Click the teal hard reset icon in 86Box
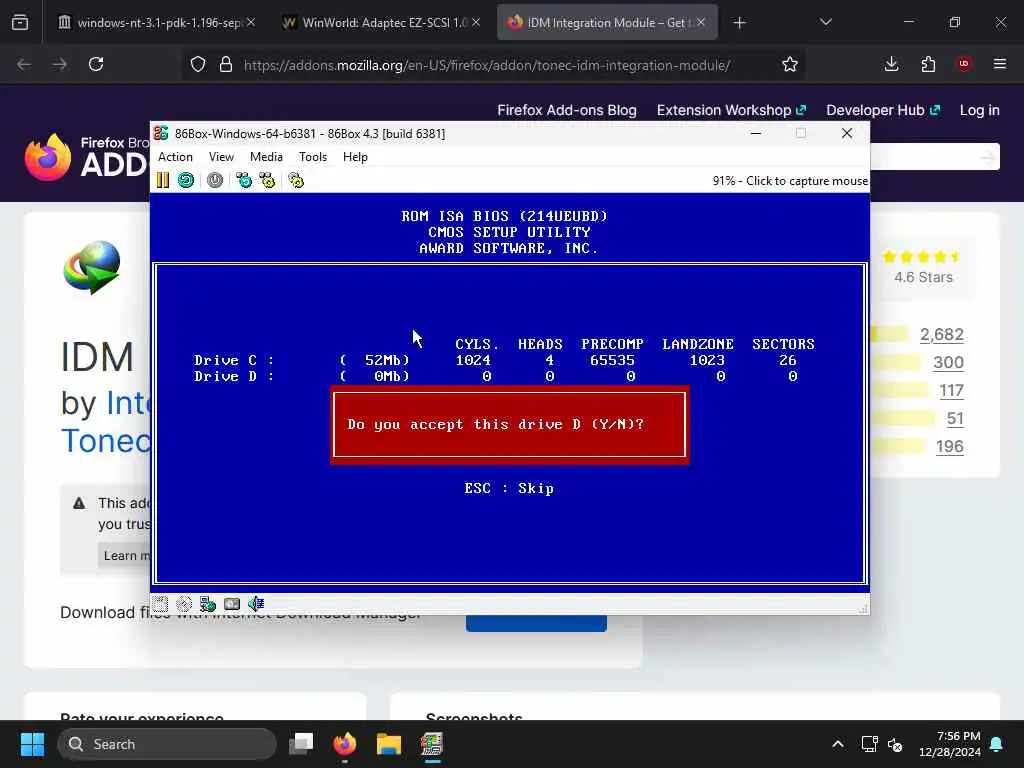This screenshot has width=1024, height=768. click(186, 180)
